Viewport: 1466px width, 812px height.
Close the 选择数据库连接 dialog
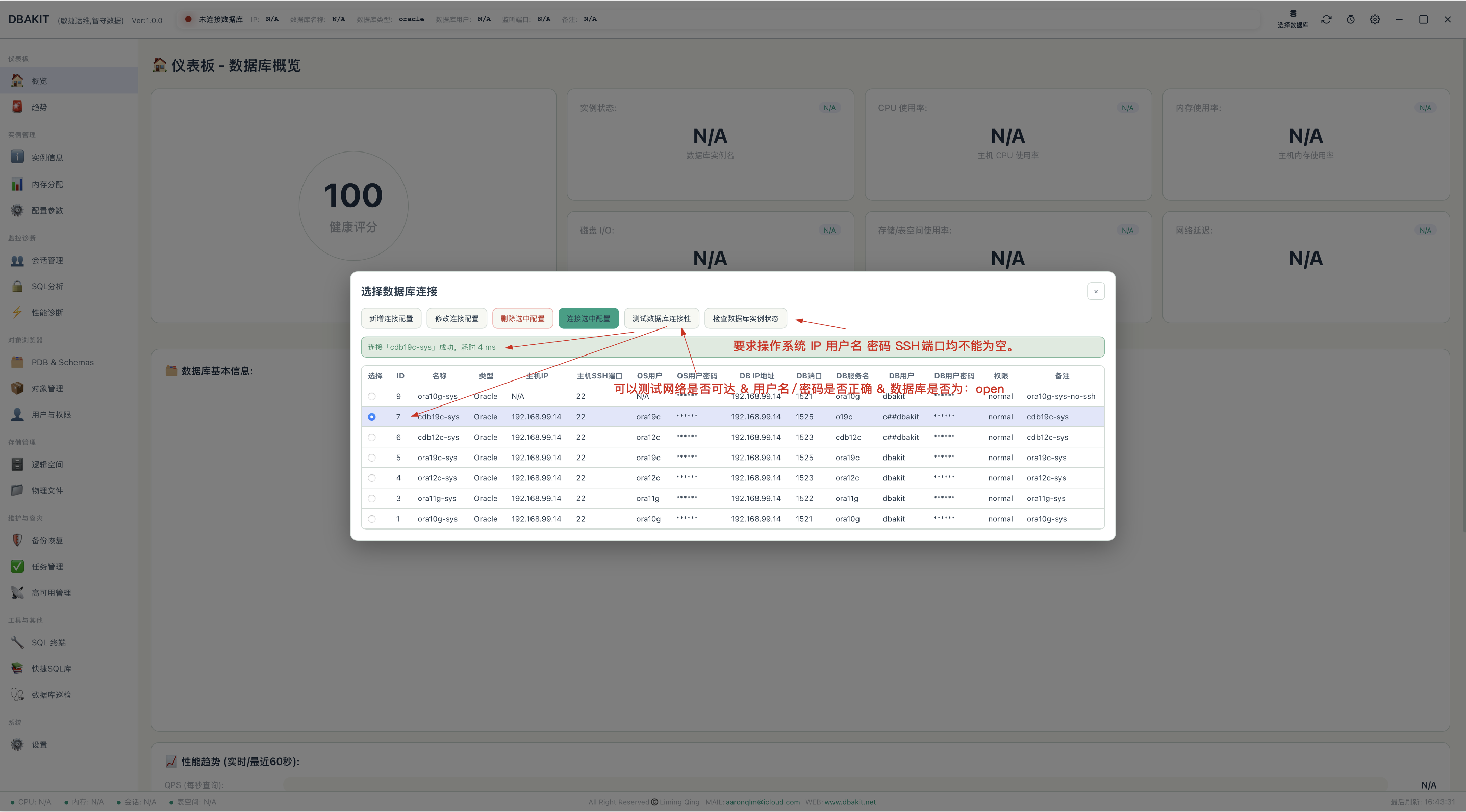(1096, 291)
